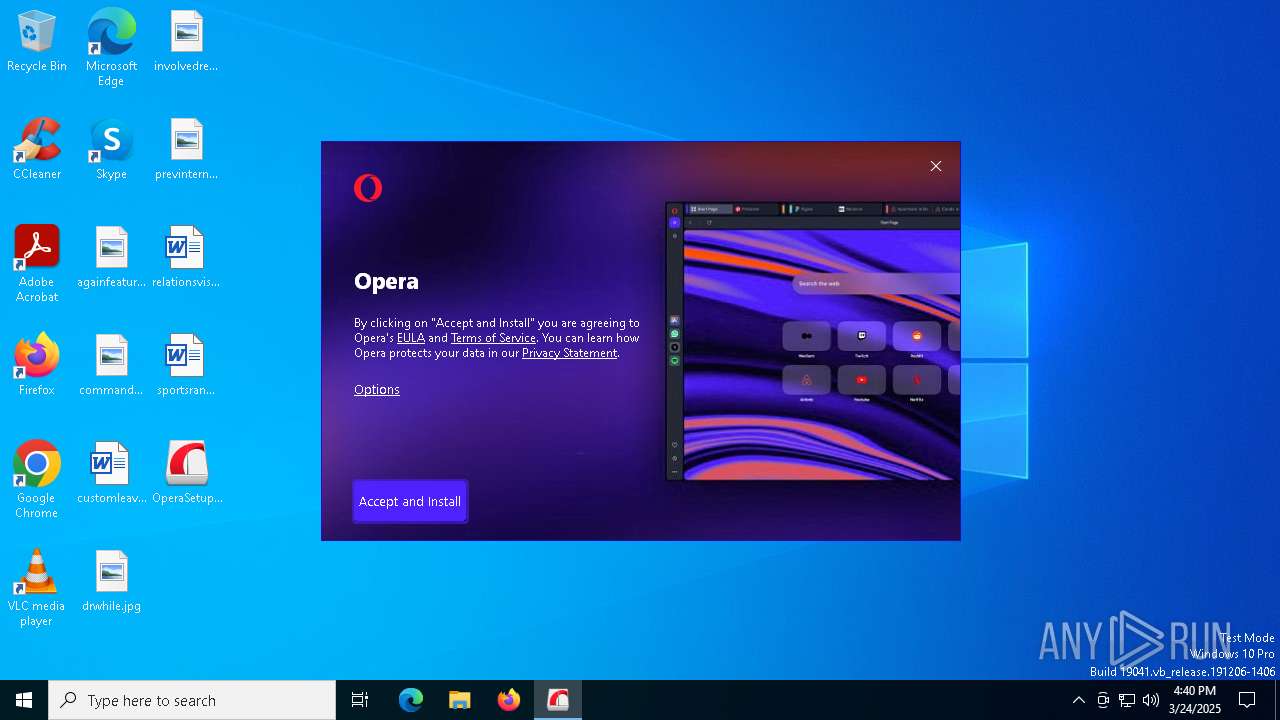Select the Skype desktop shortcut
The height and width of the screenshot is (720, 1280).
tap(111, 149)
